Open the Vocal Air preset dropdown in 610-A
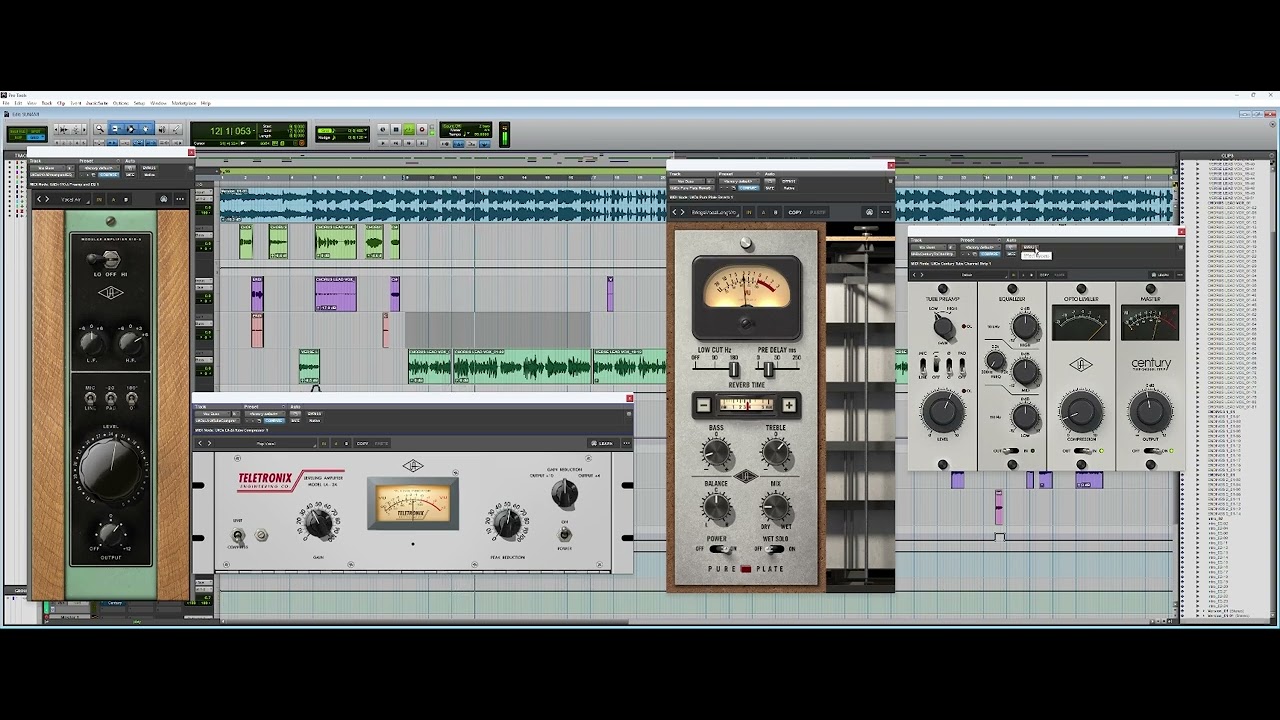This screenshot has height=720, width=1280. coord(71,199)
